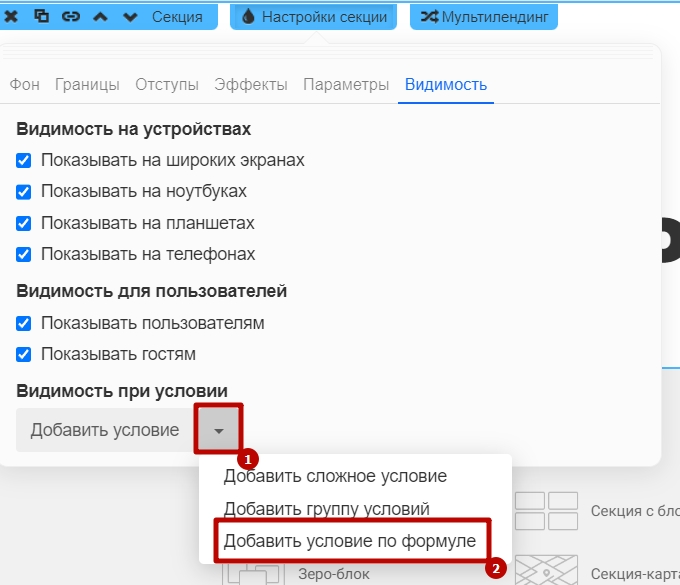Disable Показывать на планшетах checkbox
The image size is (680, 585).
23,223
